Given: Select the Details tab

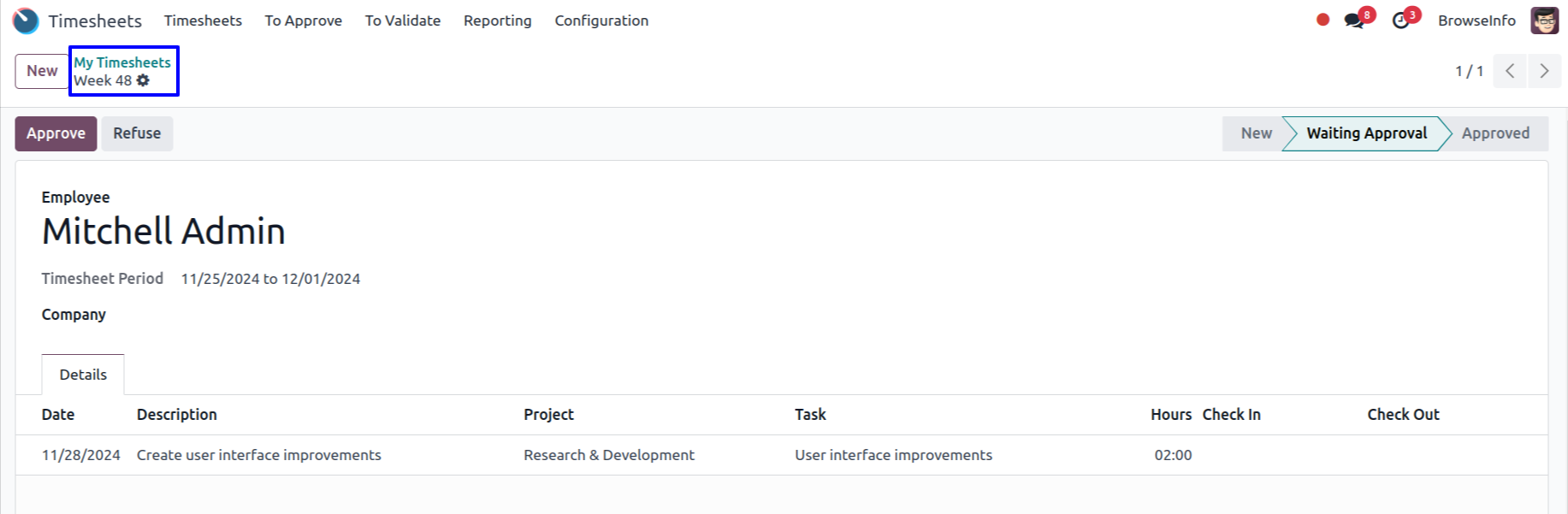Looking at the screenshot, I should point(83,375).
